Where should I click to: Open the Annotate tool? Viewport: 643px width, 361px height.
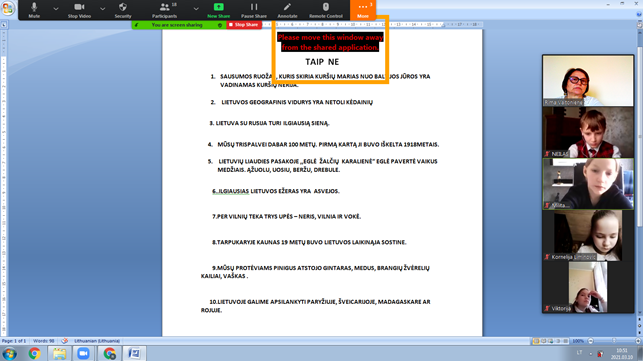click(x=287, y=10)
